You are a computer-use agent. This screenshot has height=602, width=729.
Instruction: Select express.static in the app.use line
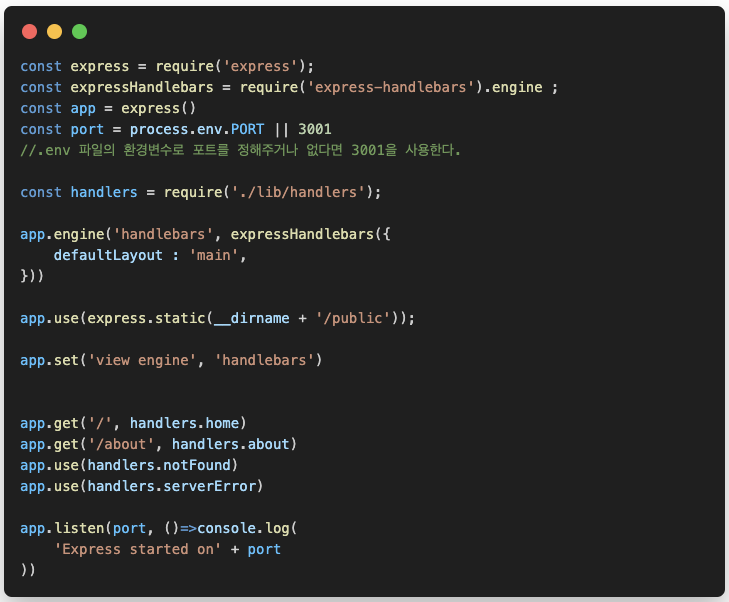(x=146, y=318)
